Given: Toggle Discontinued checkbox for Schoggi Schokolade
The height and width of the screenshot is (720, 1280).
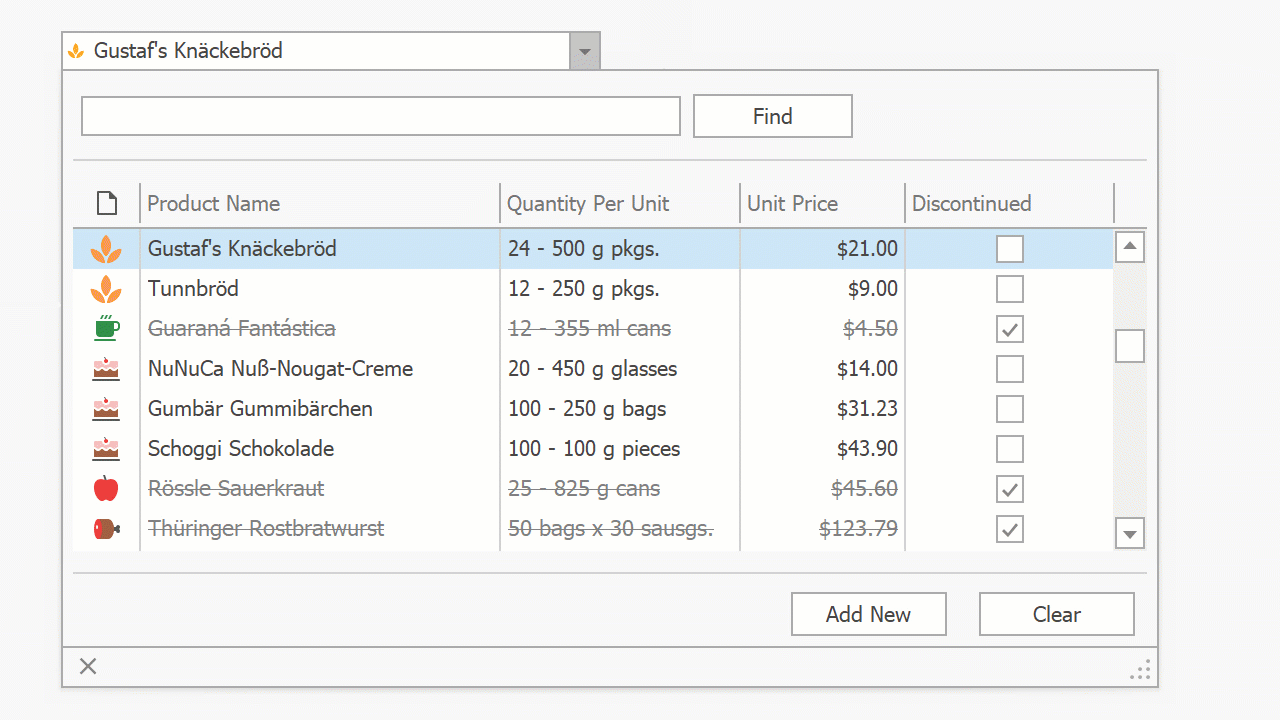Looking at the screenshot, I should (x=1010, y=449).
